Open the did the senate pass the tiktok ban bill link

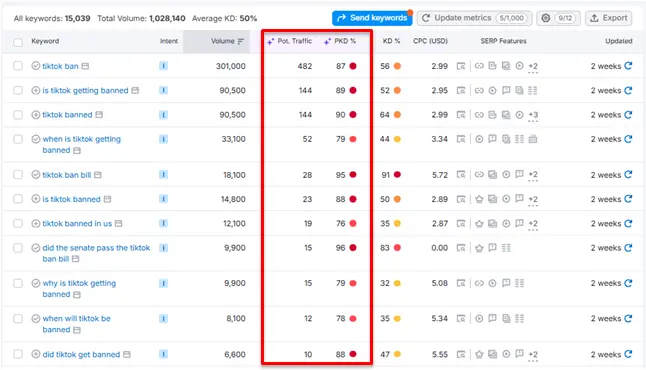[x=96, y=253]
